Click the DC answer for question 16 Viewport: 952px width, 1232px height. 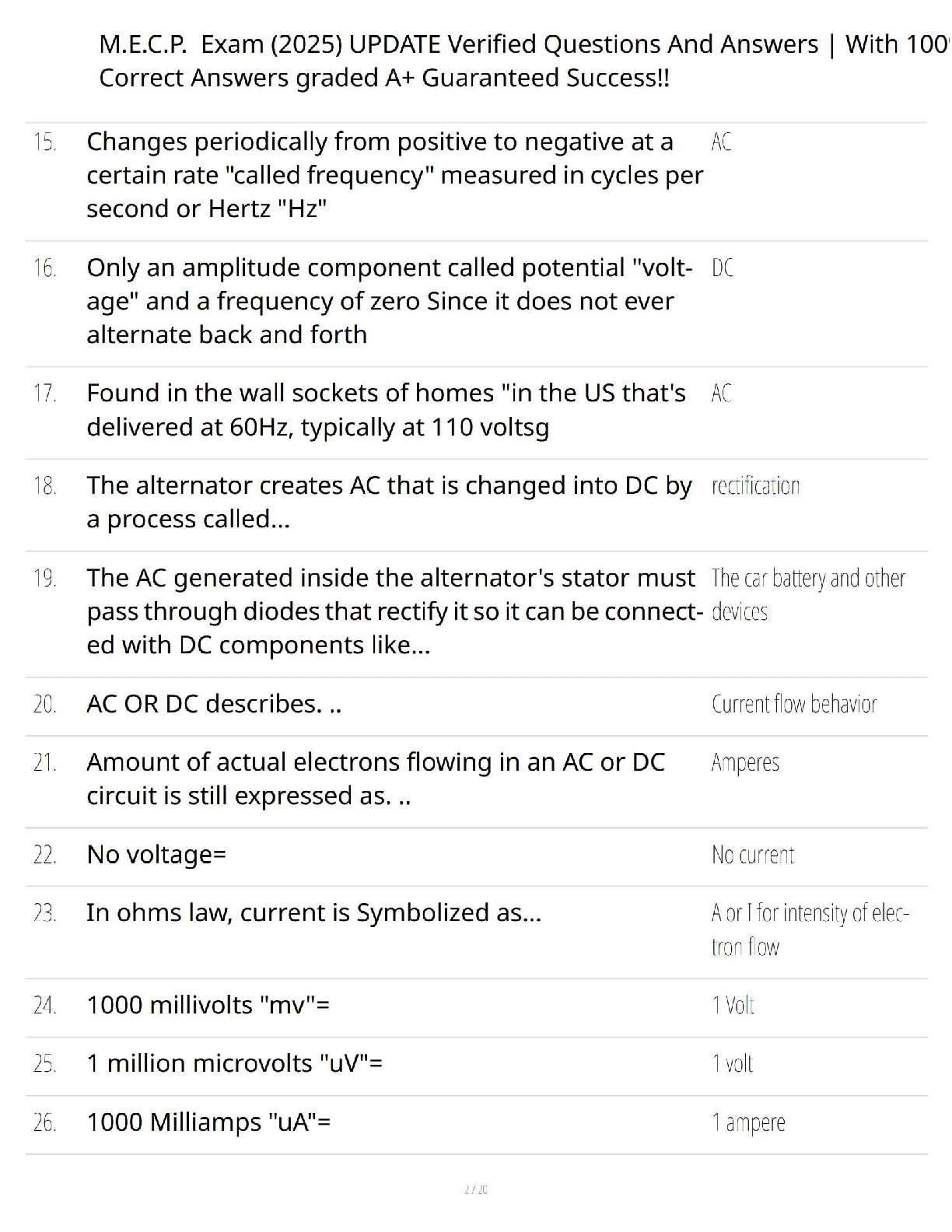(722, 268)
